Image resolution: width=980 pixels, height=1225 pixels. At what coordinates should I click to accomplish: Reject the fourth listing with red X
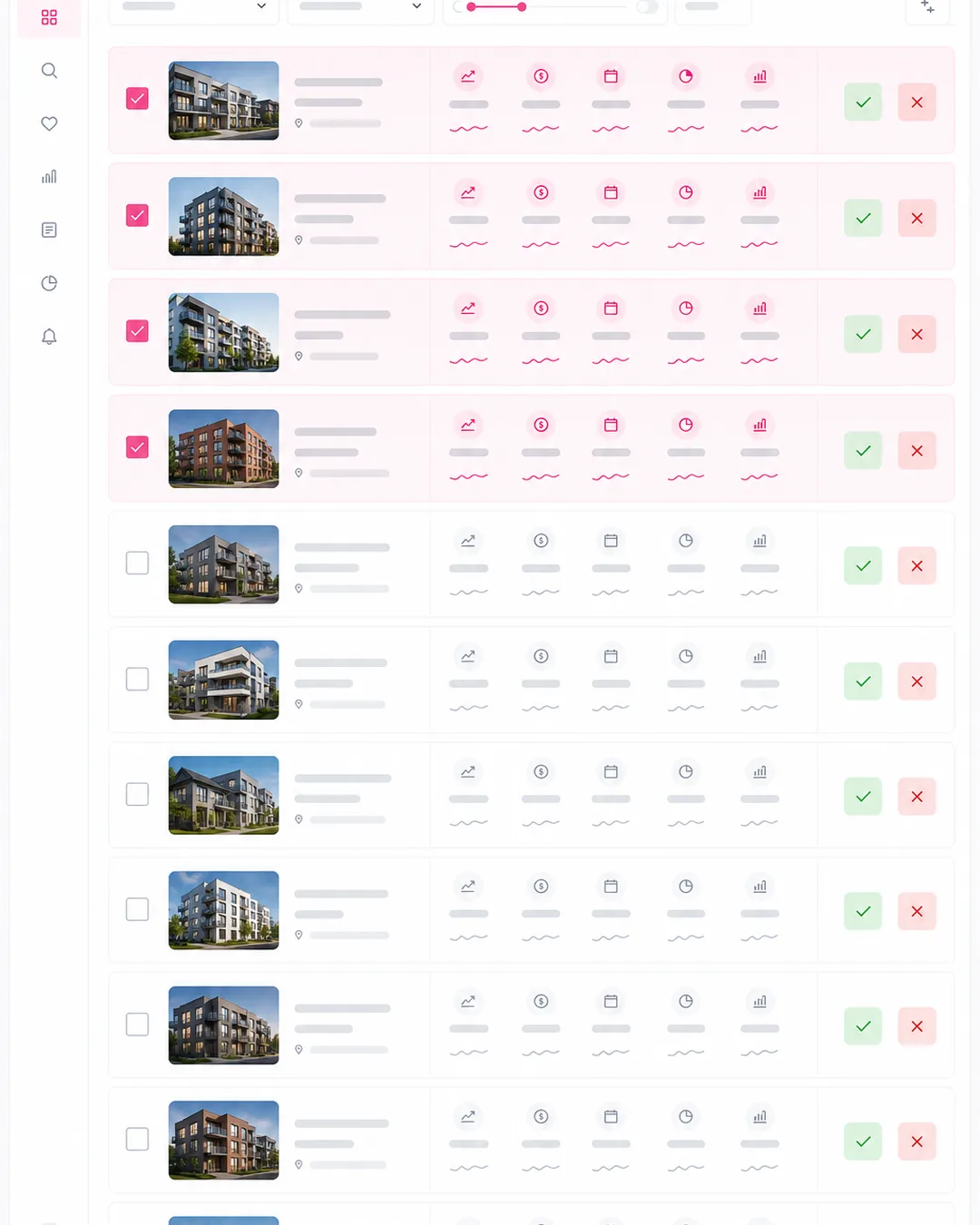tap(916, 450)
